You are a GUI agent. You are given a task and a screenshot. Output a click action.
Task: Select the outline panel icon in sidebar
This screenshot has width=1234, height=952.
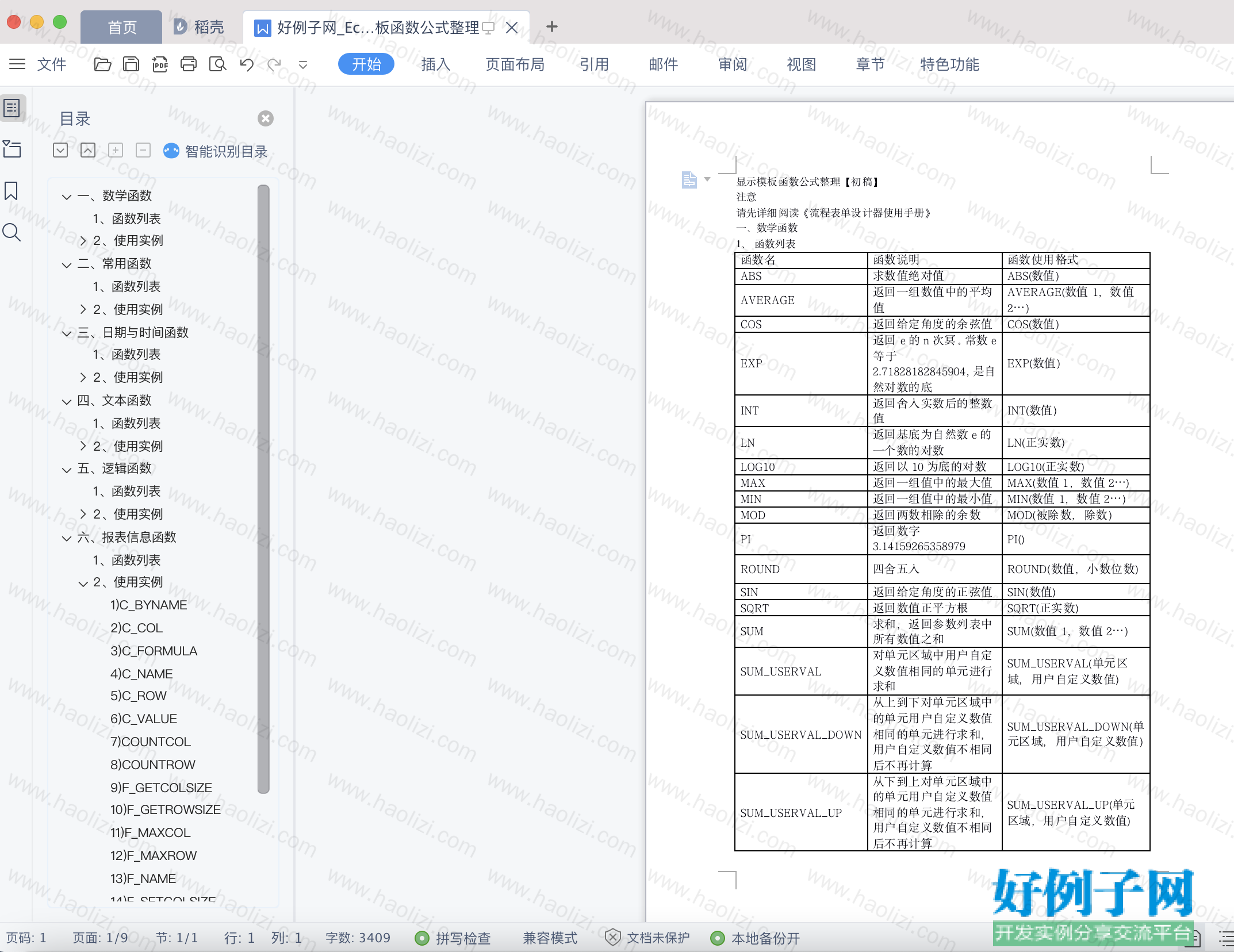(12, 108)
